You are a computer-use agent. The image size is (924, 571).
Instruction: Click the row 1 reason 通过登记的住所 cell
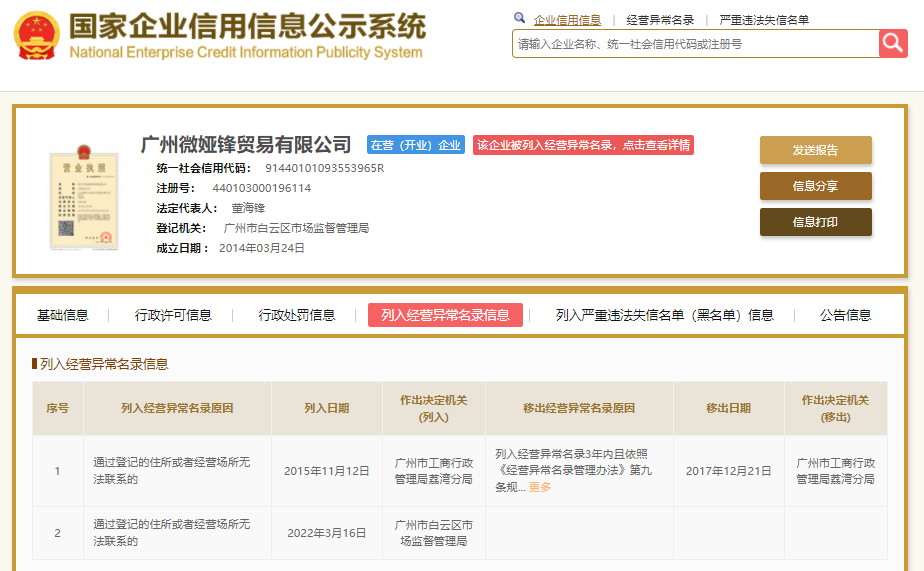point(177,471)
